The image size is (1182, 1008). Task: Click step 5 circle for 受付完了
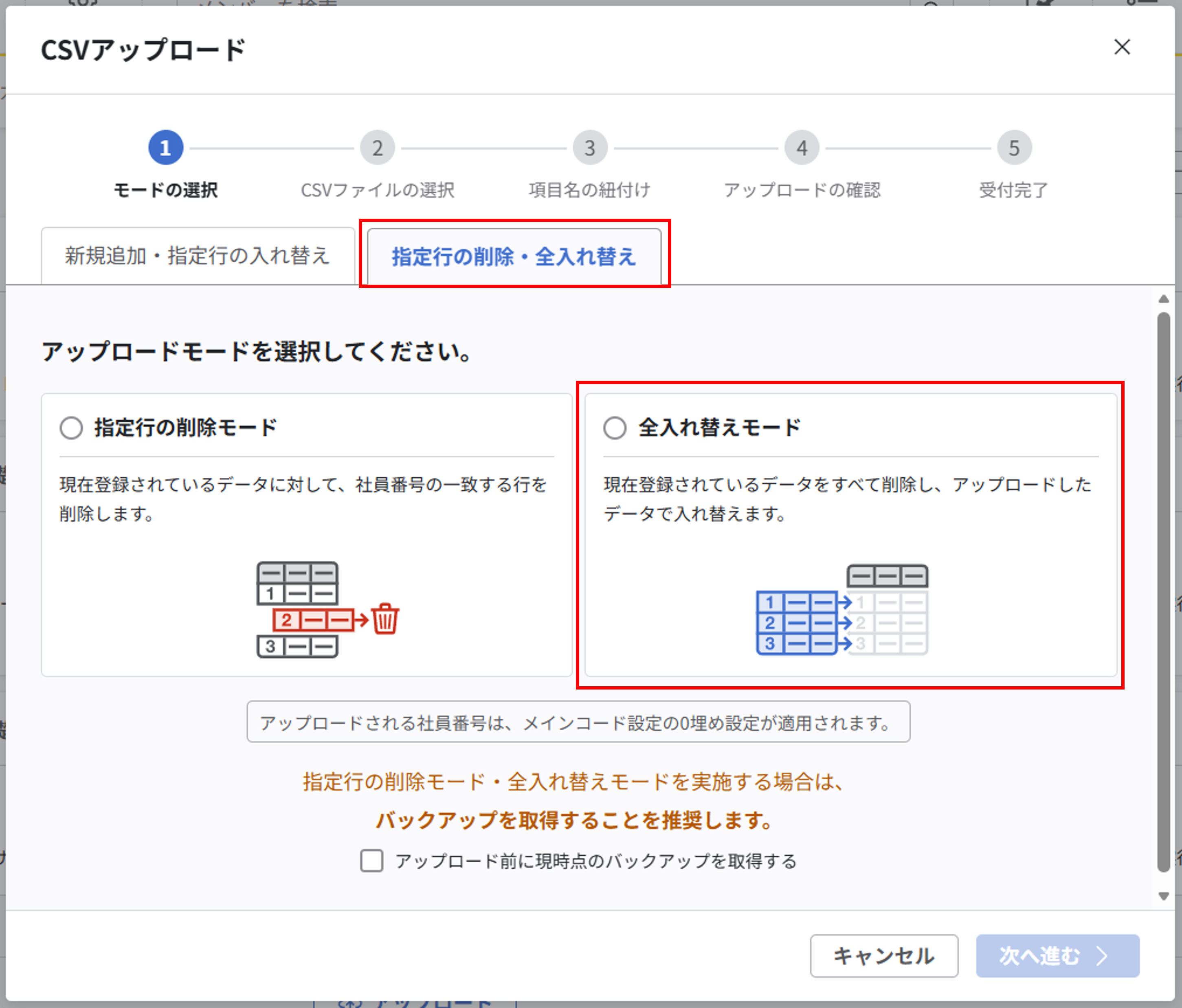coord(1014,148)
